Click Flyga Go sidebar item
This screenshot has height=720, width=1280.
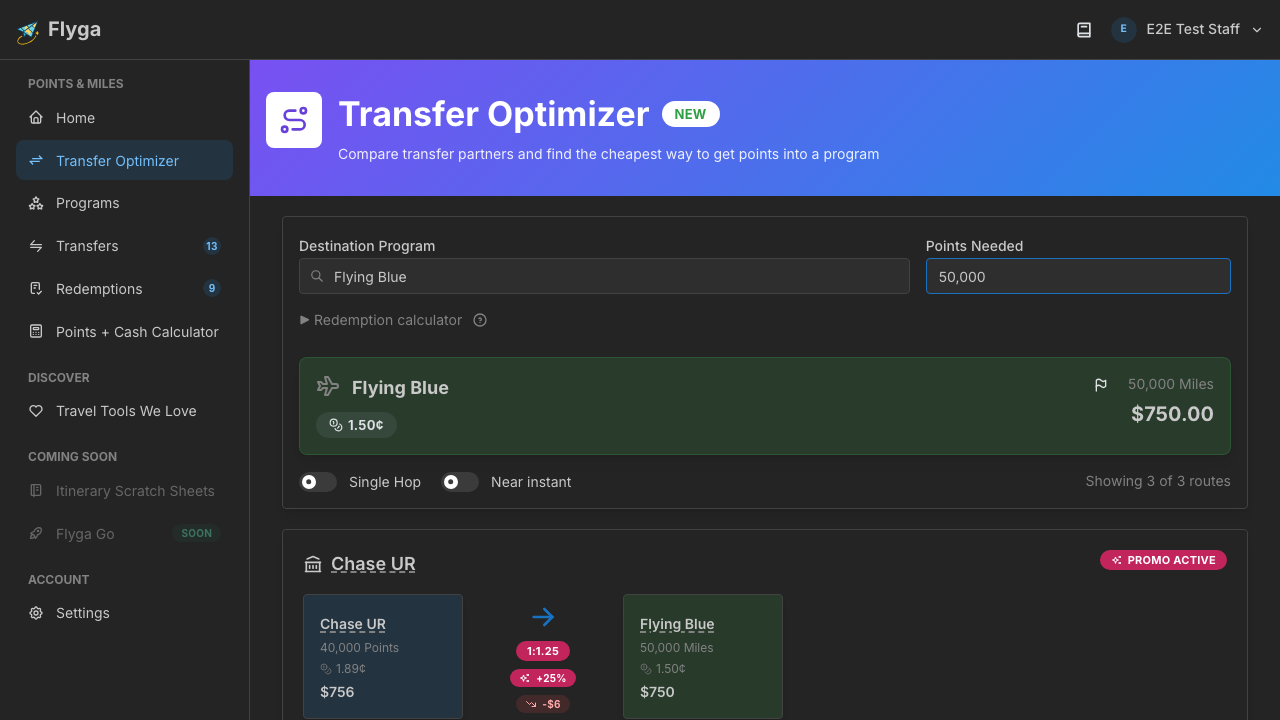click(124, 534)
